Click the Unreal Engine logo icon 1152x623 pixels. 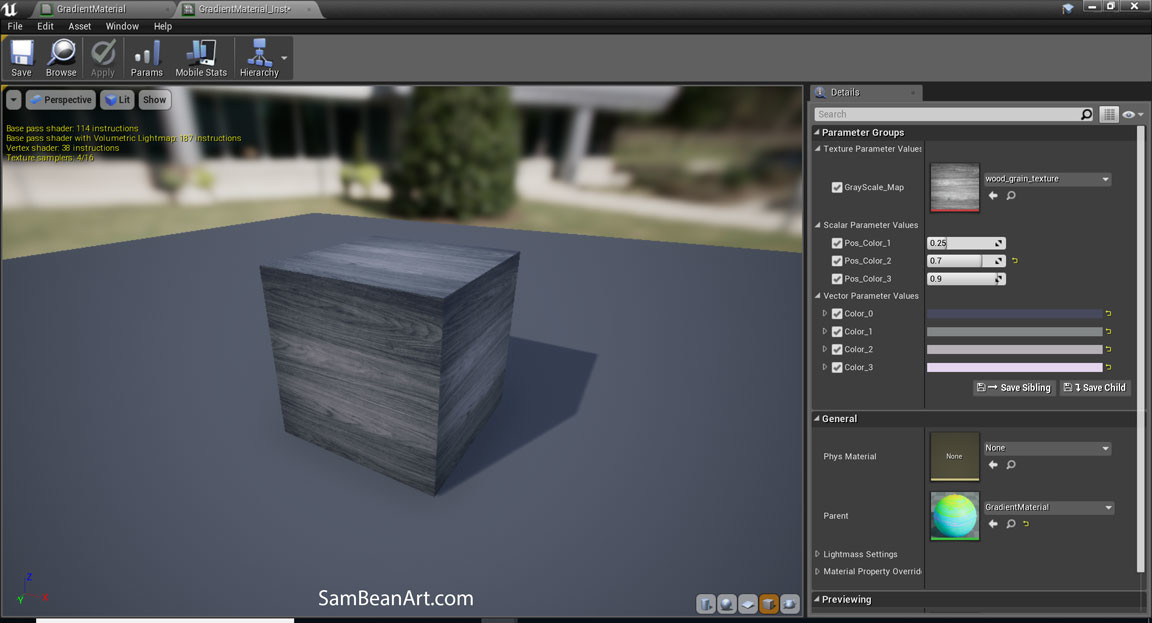click(x=10, y=9)
